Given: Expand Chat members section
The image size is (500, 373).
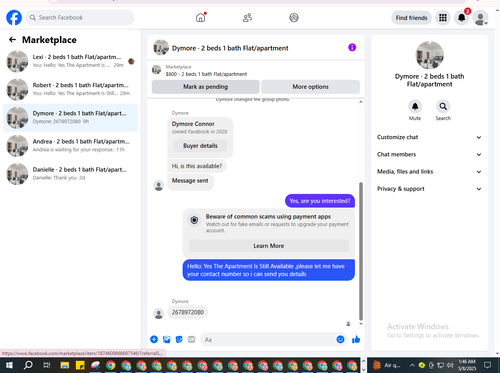Looking at the screenshot, I should coord(429,155).
